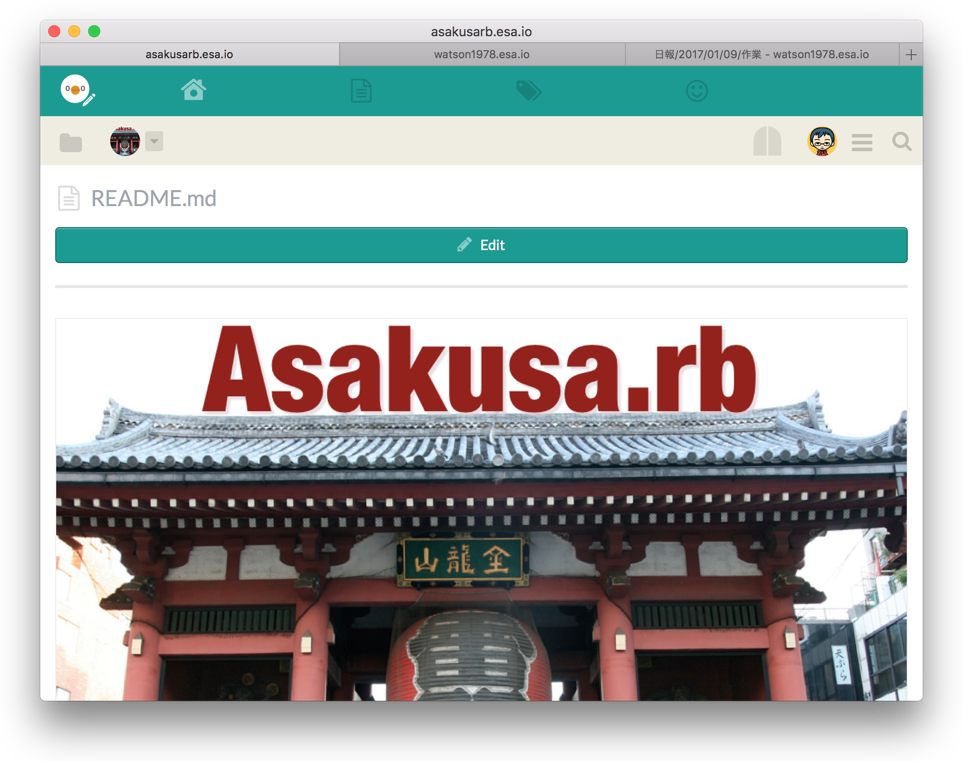
Task: Click the yellow minimize window button
Action: tap(74, 31)
